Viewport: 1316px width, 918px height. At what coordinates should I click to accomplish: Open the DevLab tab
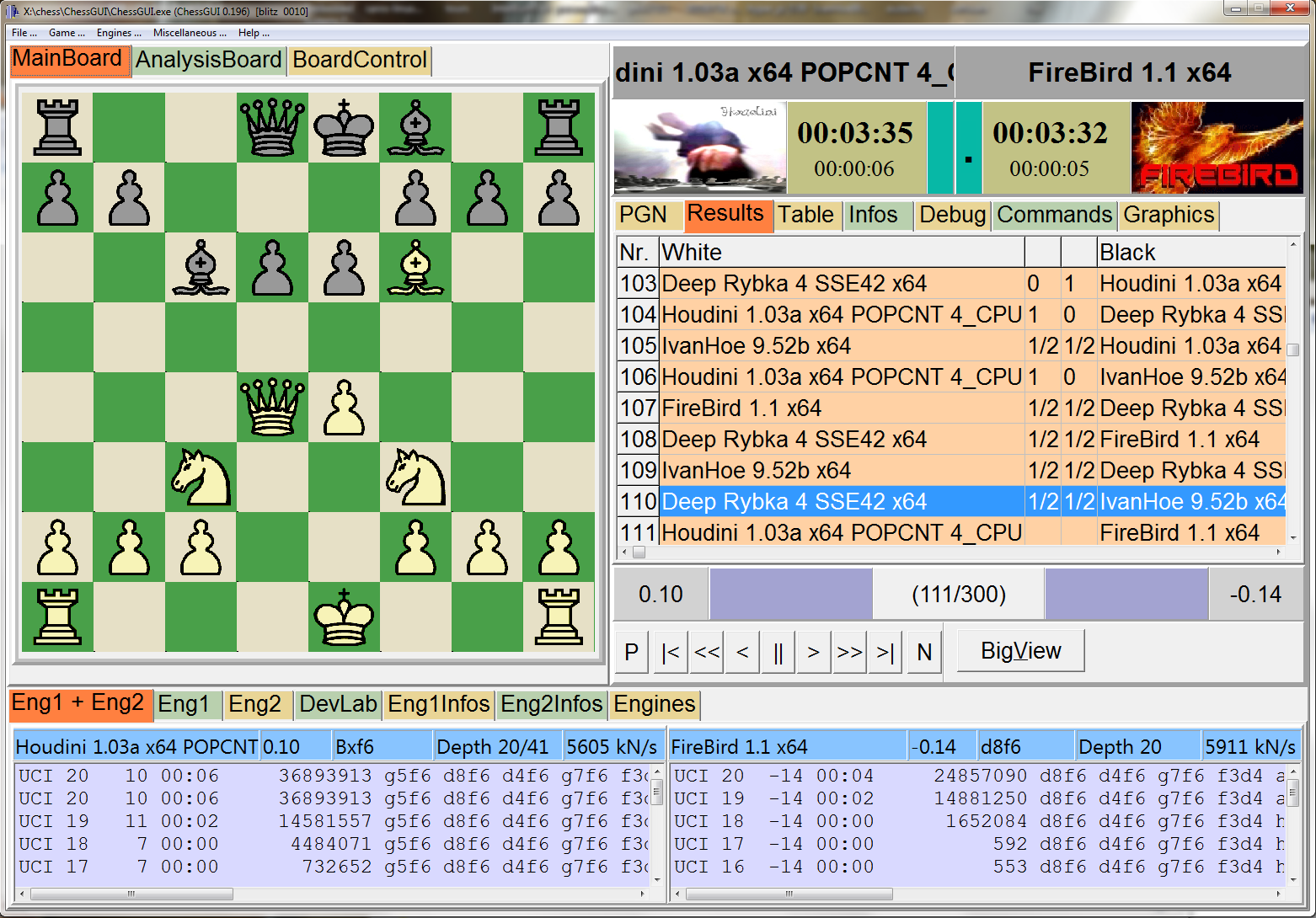point(338,704)
